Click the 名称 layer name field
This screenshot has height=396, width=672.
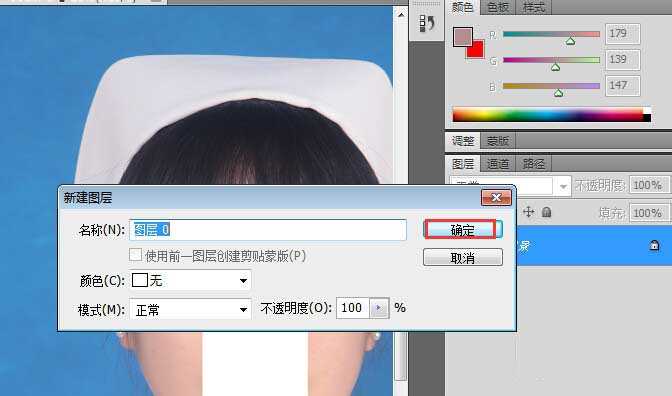(268, 230)
